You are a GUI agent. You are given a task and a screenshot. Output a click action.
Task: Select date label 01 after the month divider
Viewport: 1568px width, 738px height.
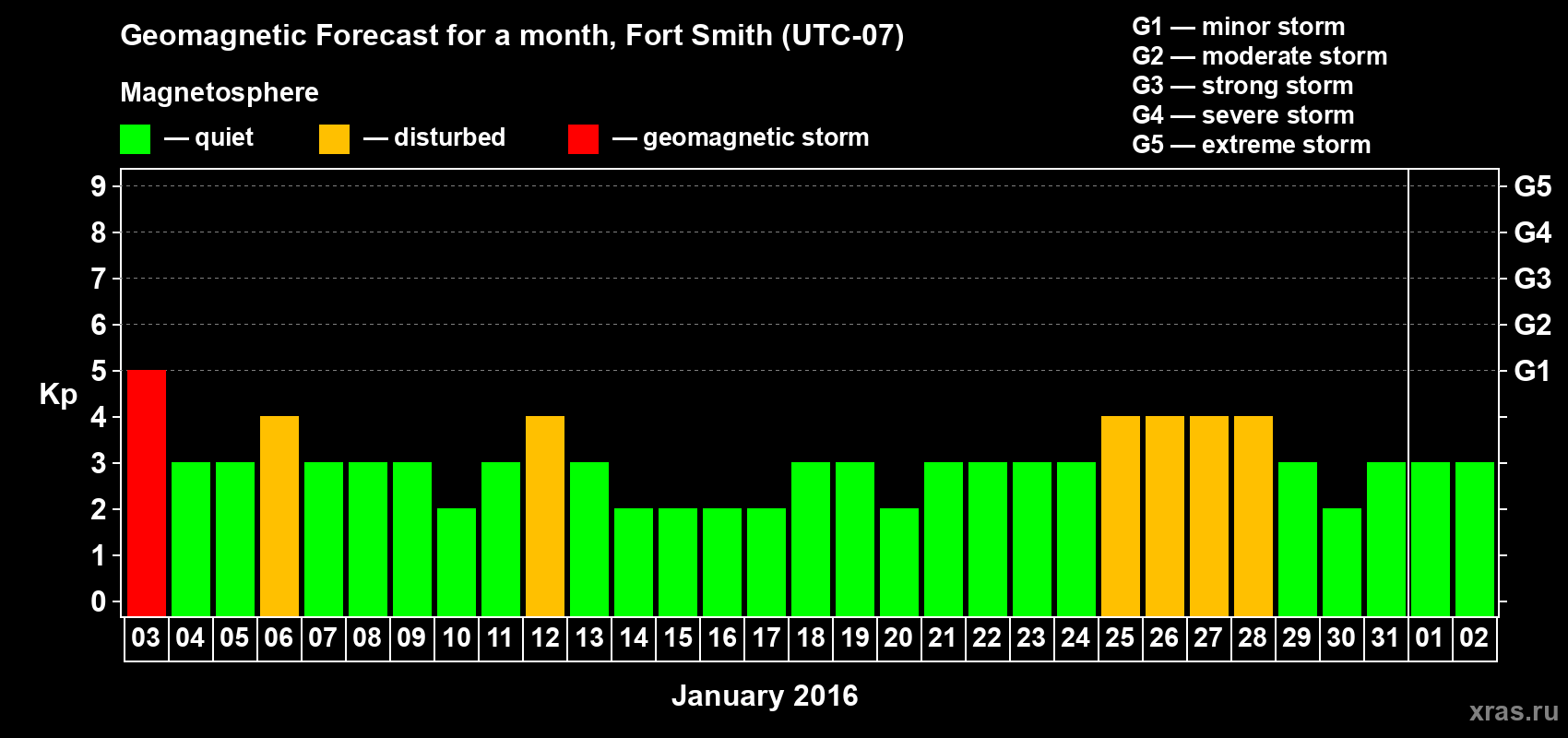coord(1430,638)
